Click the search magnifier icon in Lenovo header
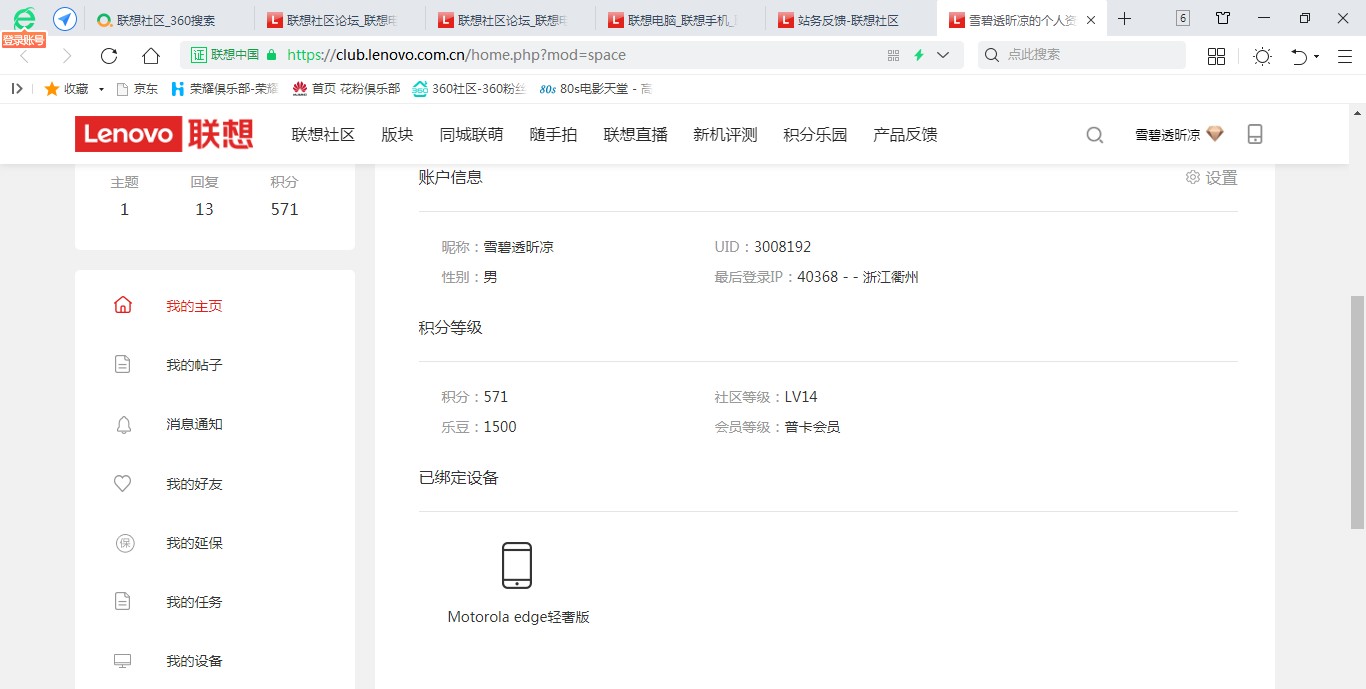 point(1095,135)
